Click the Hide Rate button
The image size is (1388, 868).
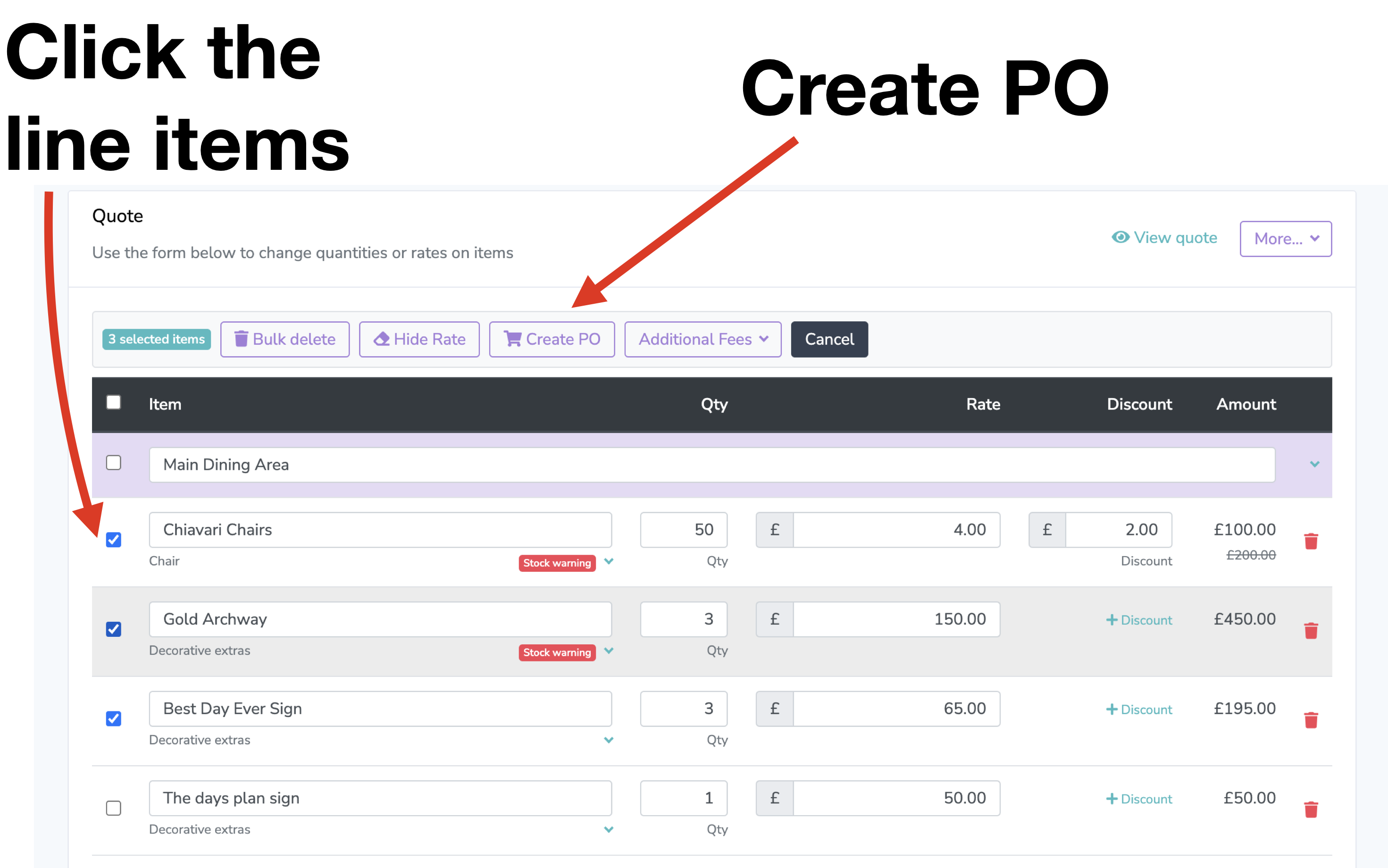(x=419, y=339)
